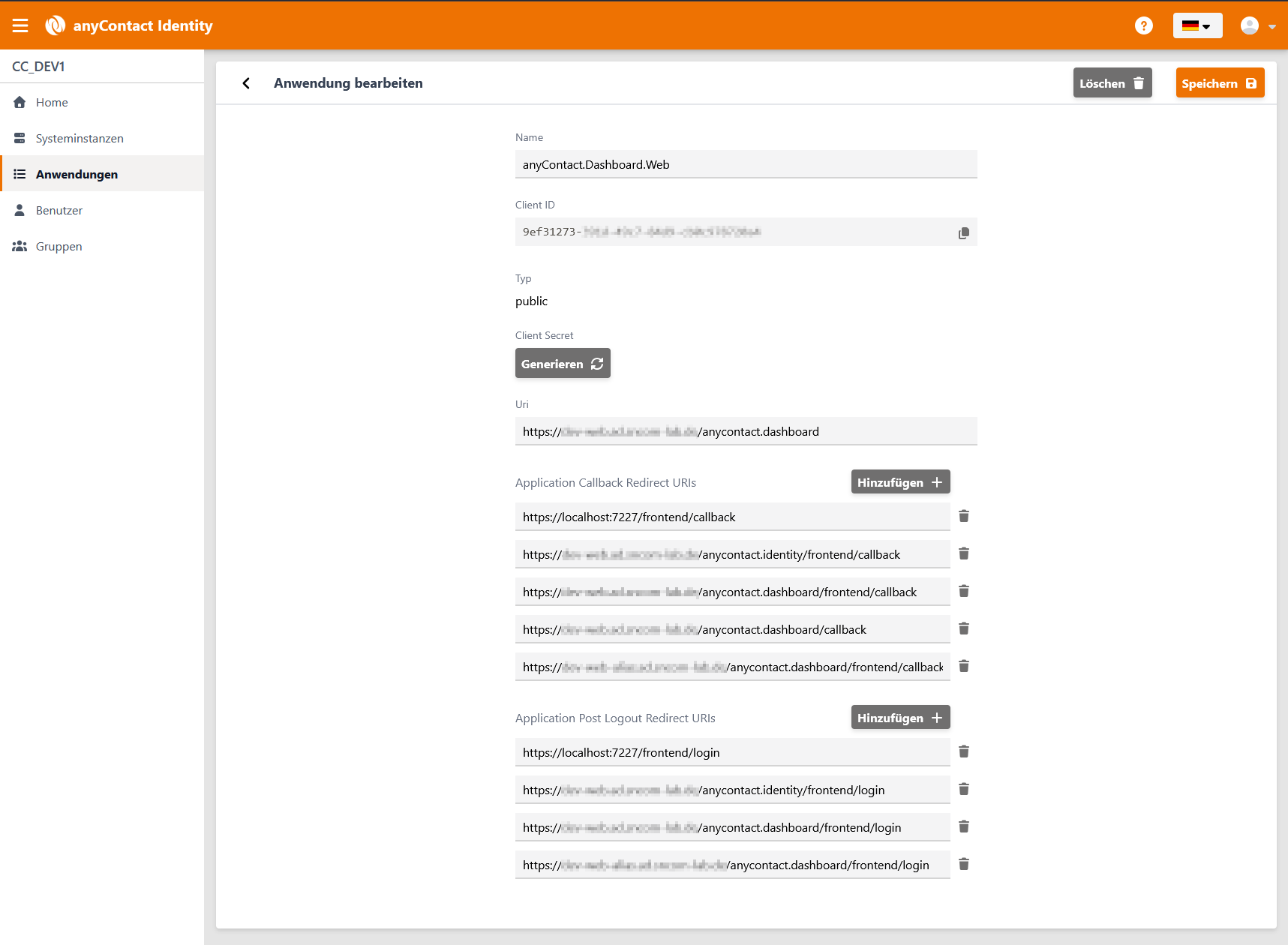Edit the anycontact.dashboard/callback URI field
The image size is (1288, 945).
pyautogui.click(x=732, y=629)
